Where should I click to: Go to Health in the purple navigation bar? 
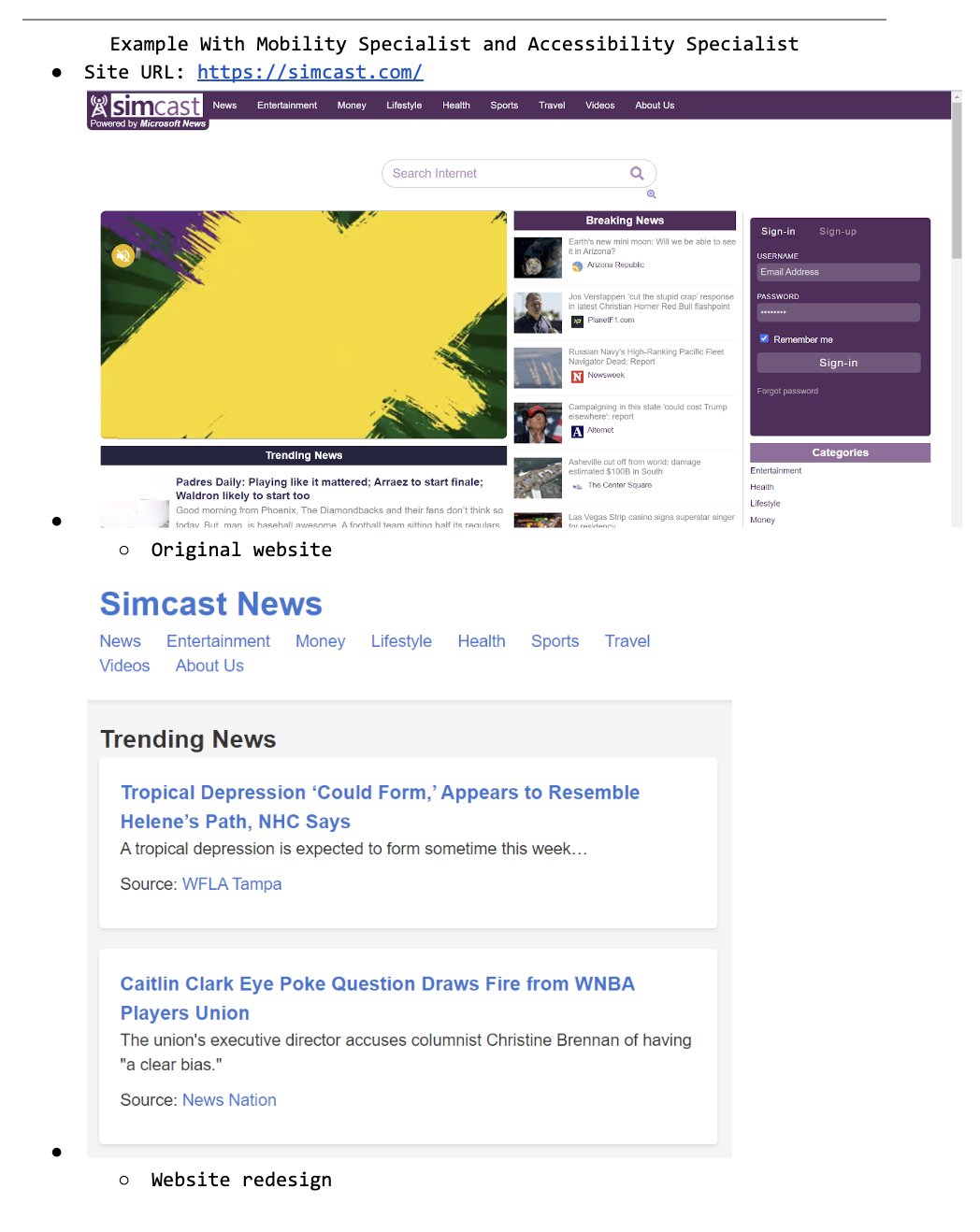point(456,106)
